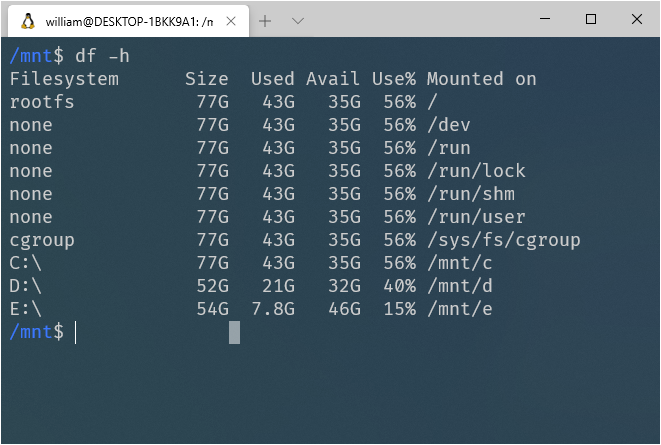Expand the new-tab profile dropdown chevron

point(298,21)
